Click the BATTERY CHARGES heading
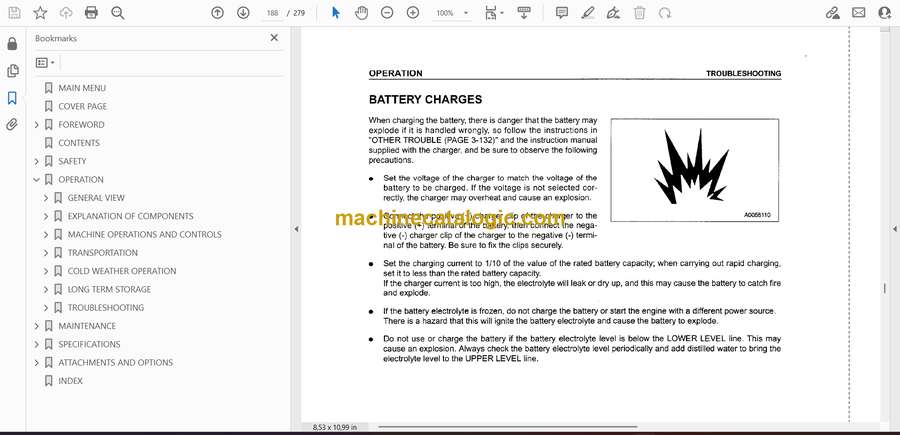 tap(425, 99)
